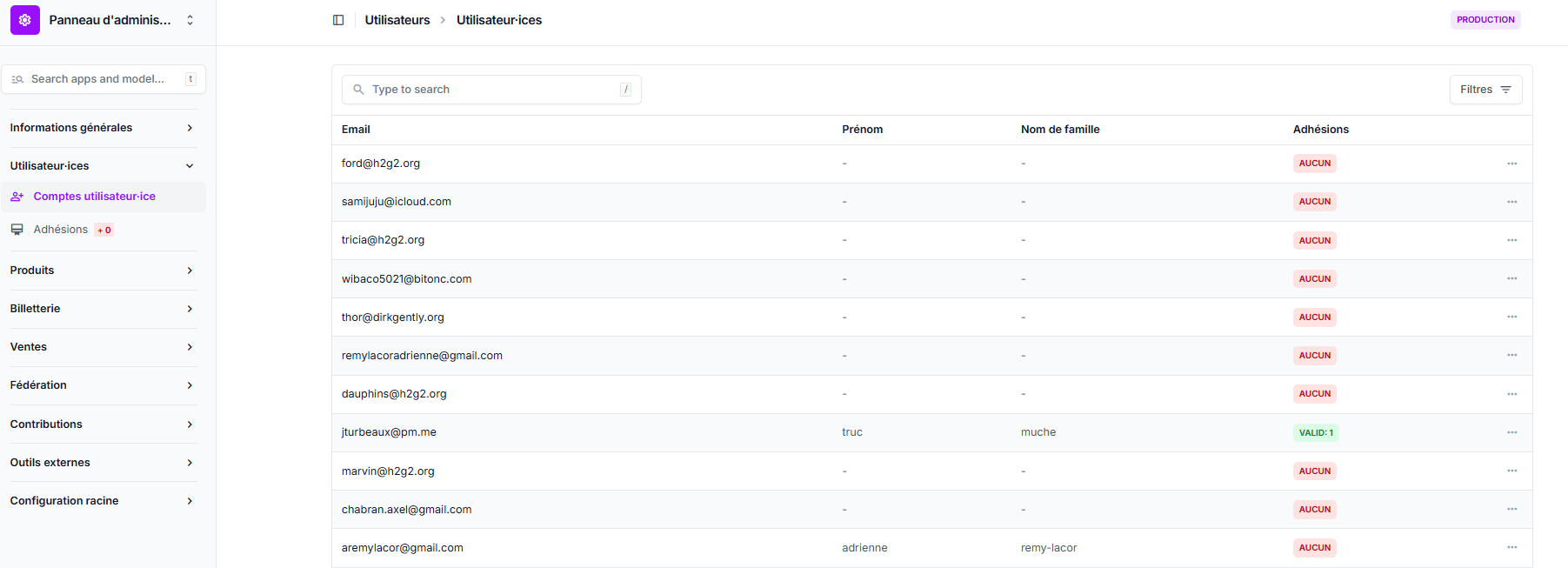This screenshot has height=568, width=1568.
Task: Click the Adhésions sidebar monitor icon
Action: pos(17,230)
